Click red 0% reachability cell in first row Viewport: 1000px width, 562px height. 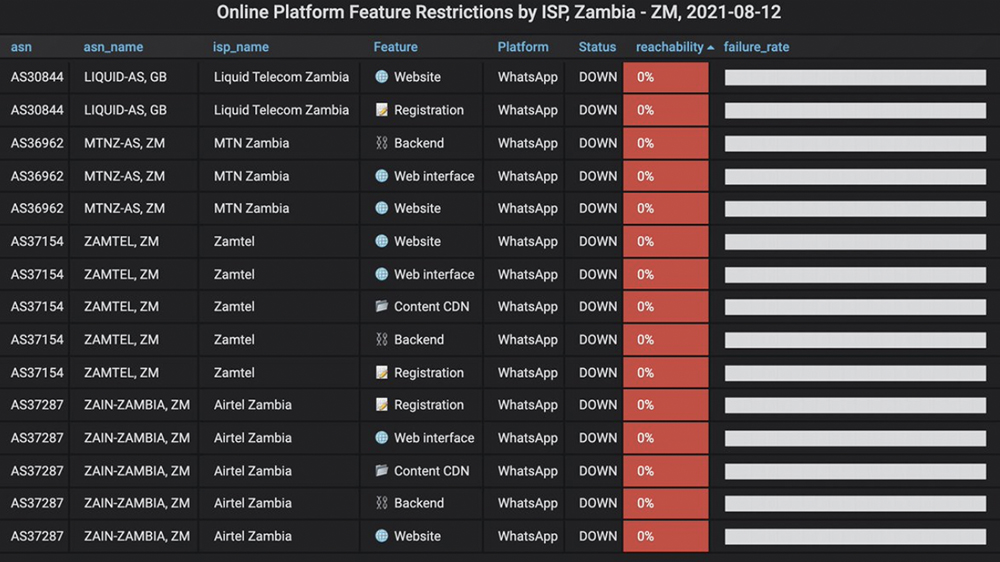click(666, 77)
